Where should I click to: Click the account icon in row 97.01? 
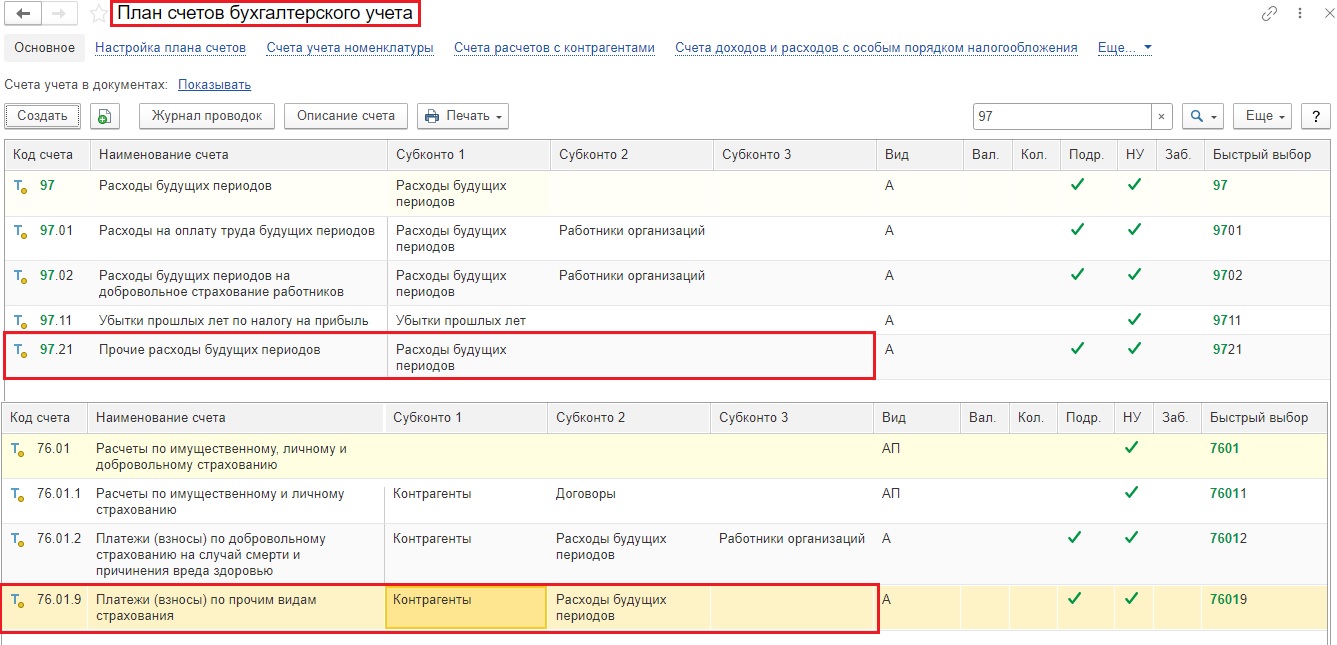19,231
